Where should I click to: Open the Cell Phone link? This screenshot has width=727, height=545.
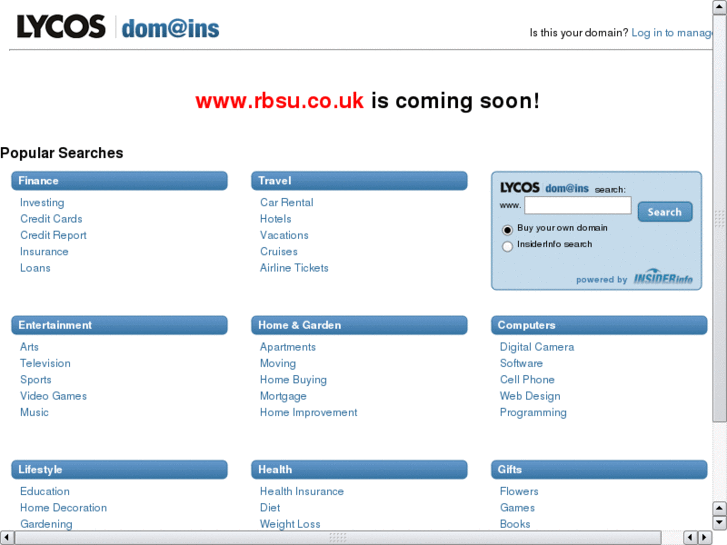527,379
